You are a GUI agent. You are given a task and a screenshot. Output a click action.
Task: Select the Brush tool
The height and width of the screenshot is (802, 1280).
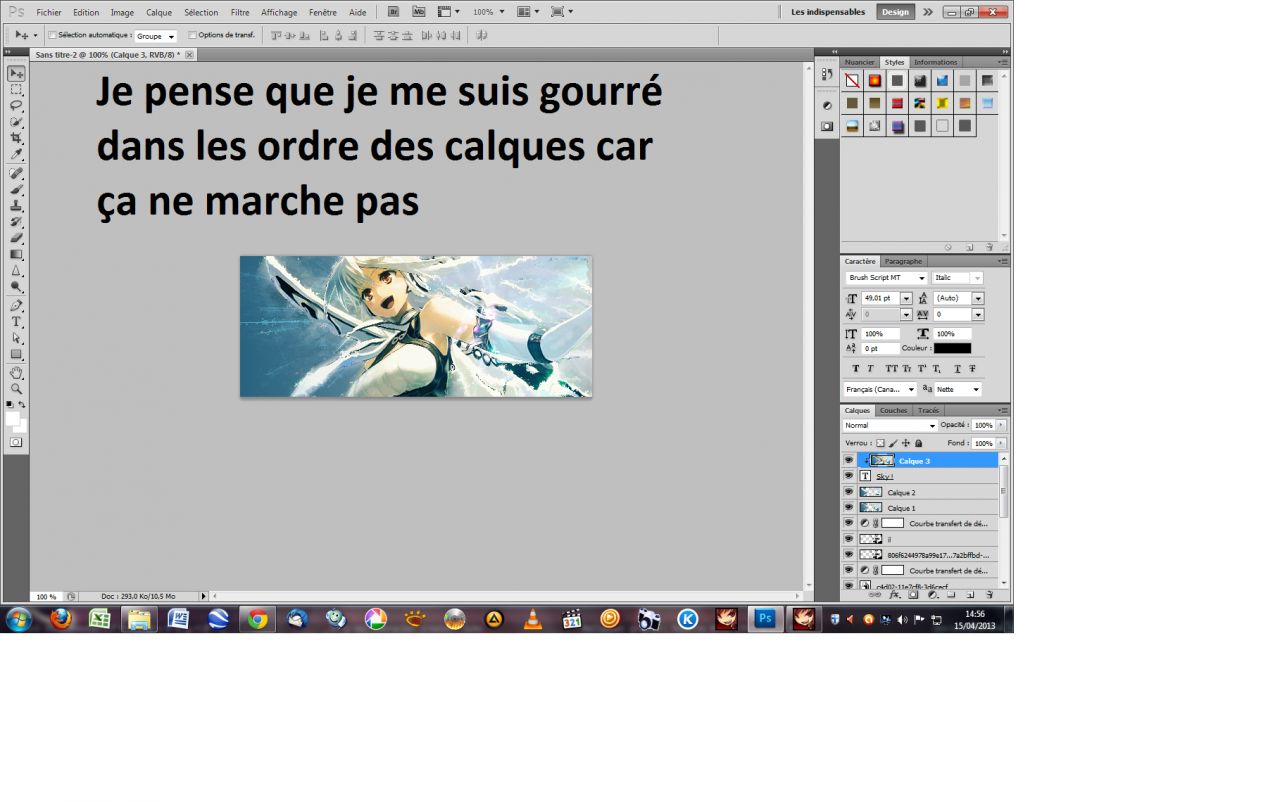click(16, 189)
